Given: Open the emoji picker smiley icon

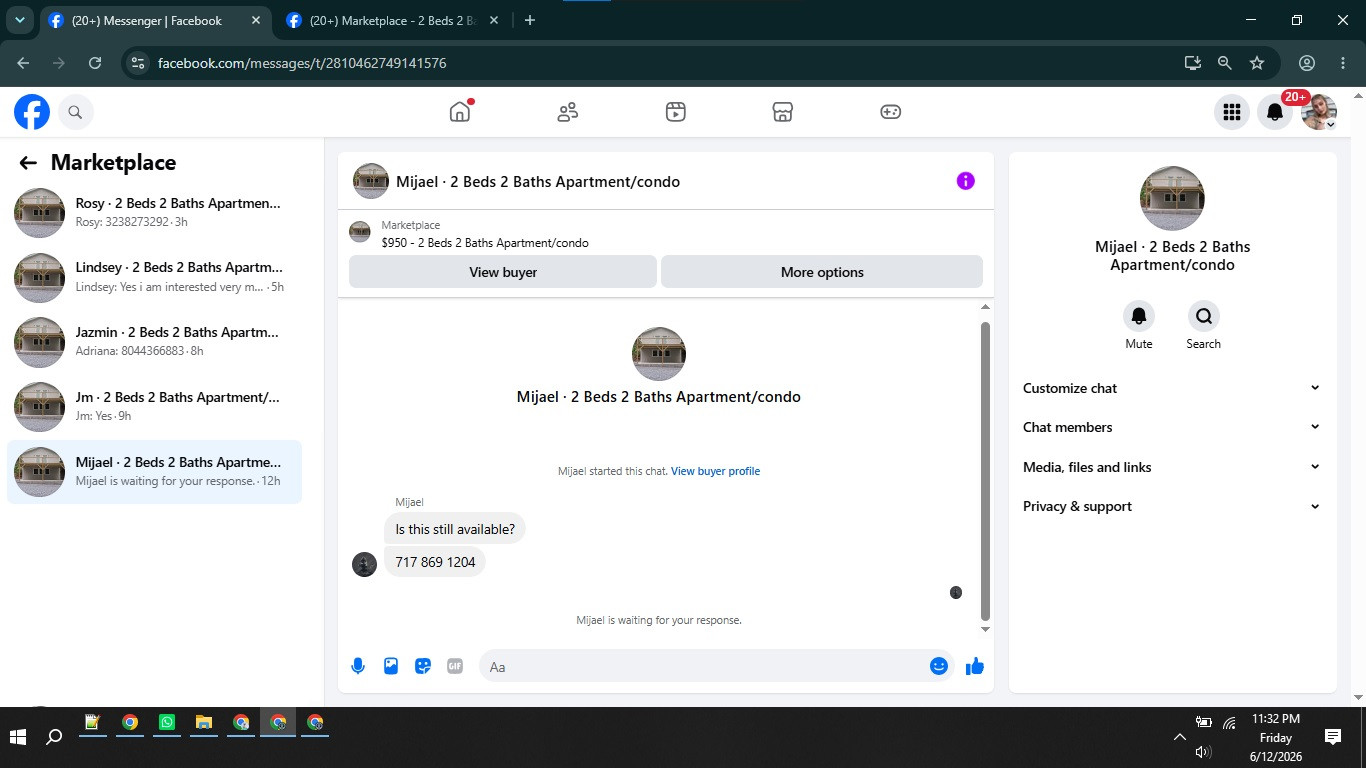Looking at the screenshot, I should coord(939,666).
